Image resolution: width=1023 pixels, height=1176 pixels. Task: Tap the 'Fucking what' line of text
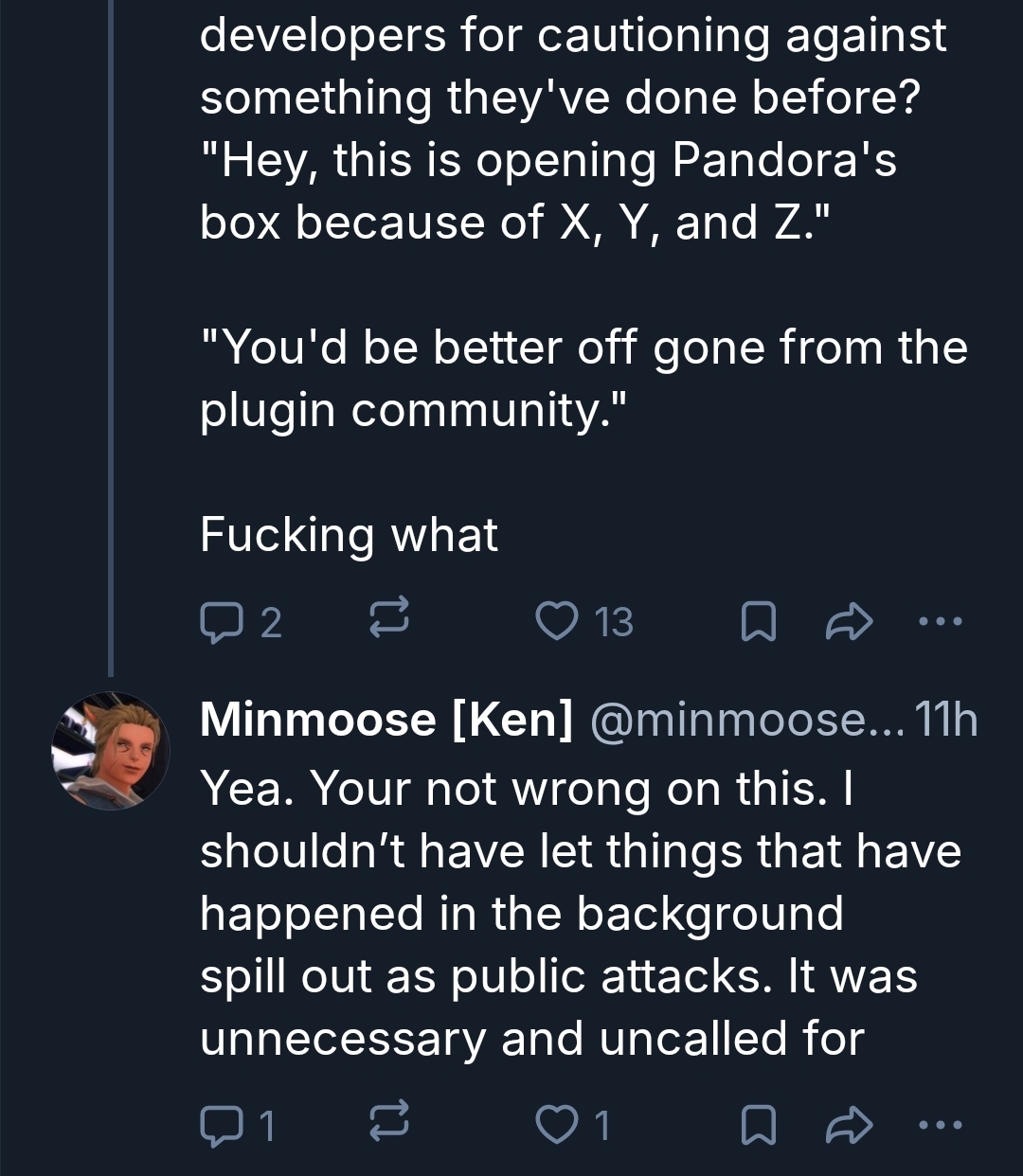click(x=349, y=535)
